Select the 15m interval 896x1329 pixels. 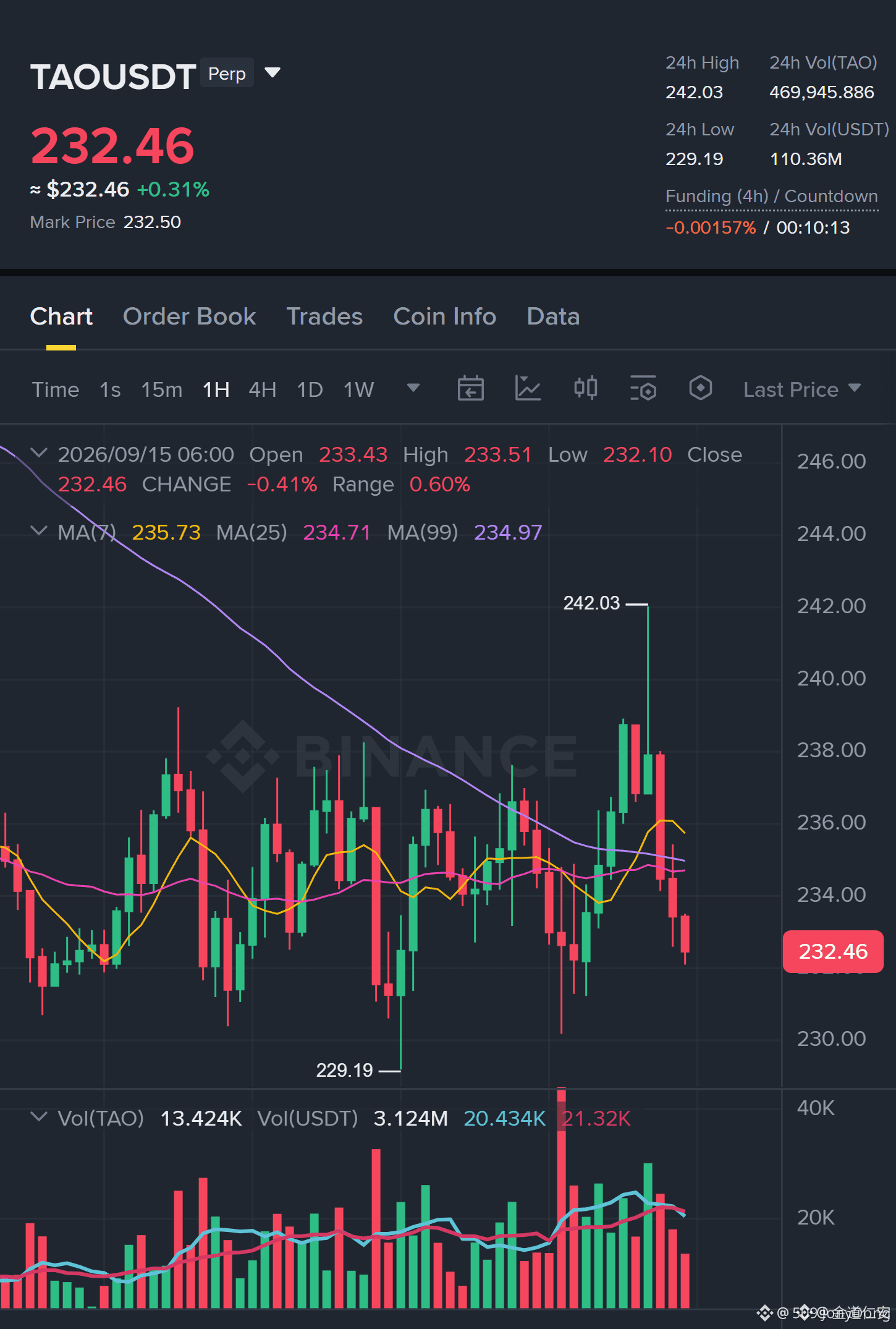(162, 389)
